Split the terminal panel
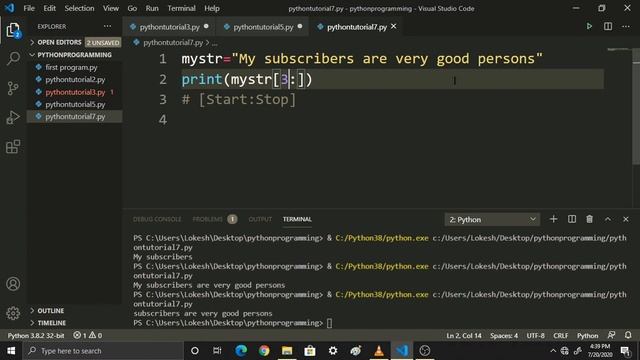640x360 pixels. (572, 219)
